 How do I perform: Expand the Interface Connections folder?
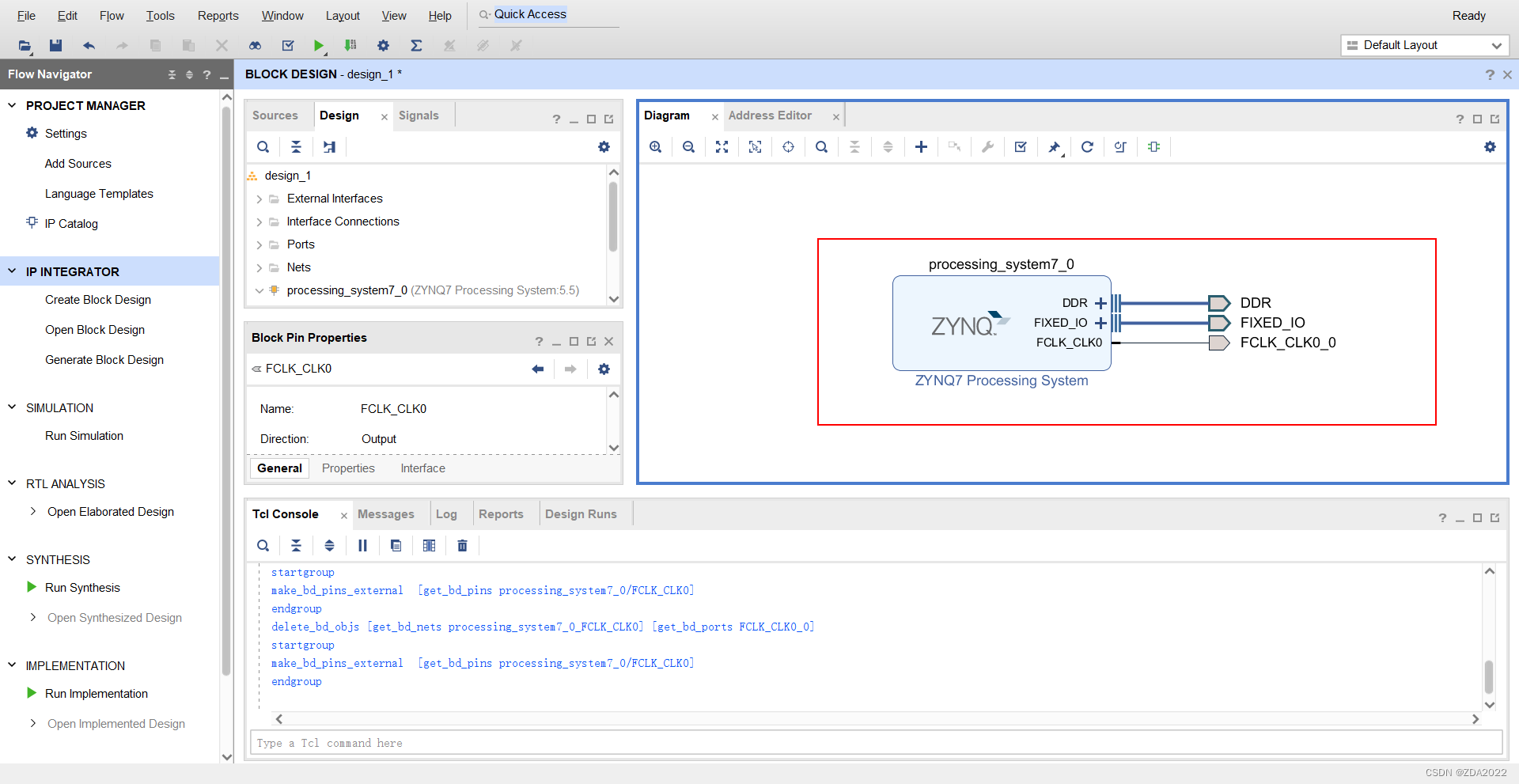259,222
